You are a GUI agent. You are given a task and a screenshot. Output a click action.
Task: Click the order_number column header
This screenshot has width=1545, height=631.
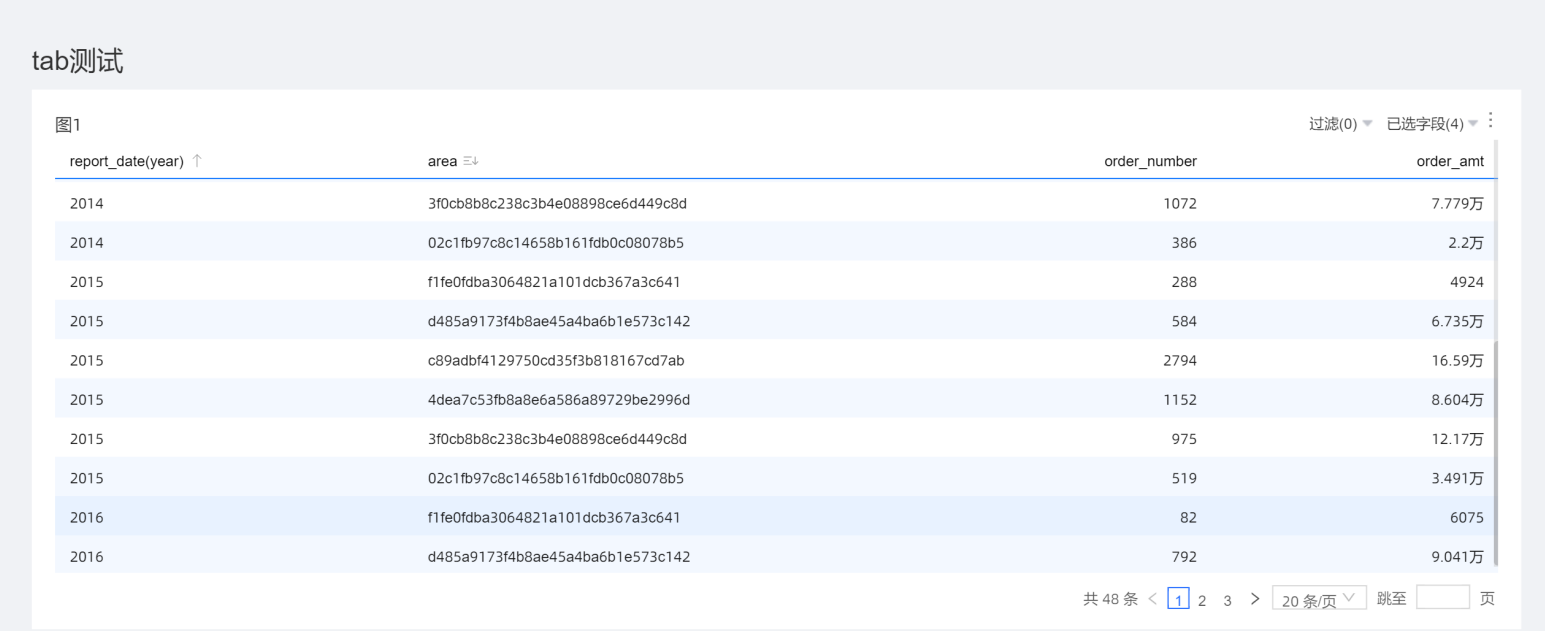click(1150, 161)
